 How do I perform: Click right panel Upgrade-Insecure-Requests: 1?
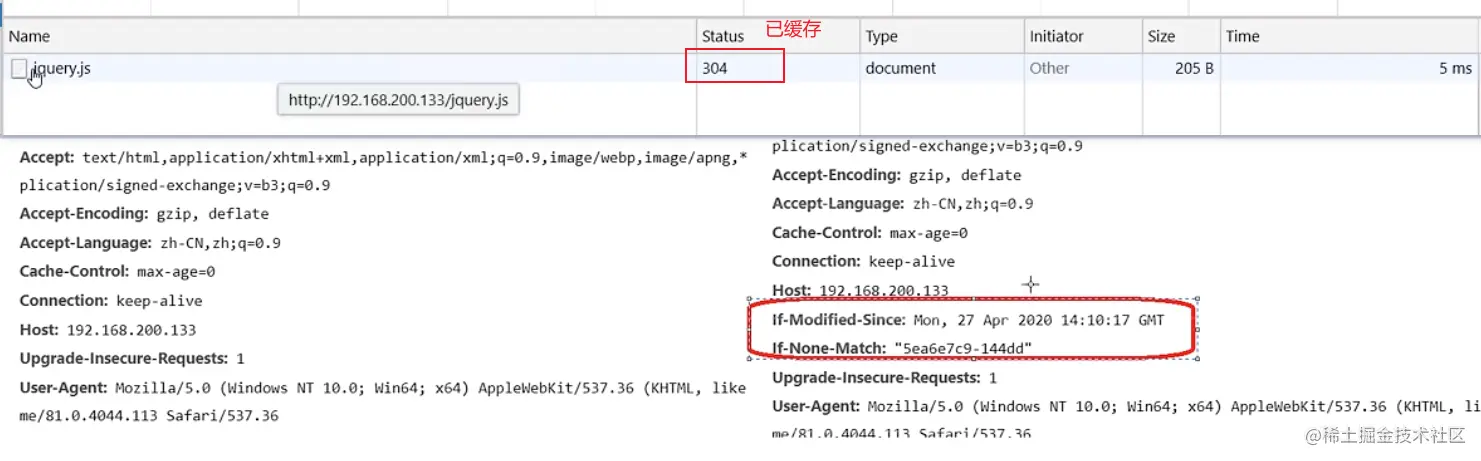click(885, 378)
